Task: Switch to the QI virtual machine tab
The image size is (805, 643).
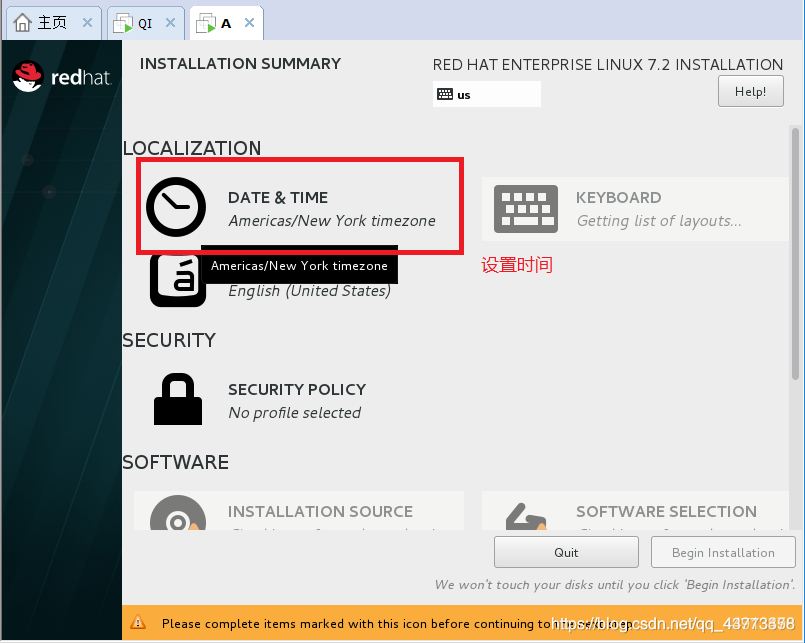Action: 146,23
